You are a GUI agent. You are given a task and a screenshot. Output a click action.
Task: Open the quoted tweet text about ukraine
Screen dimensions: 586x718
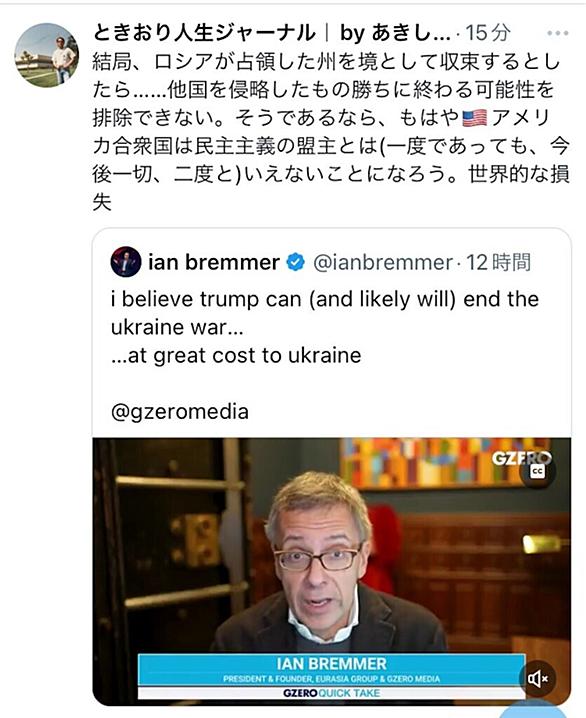click(325, 327)
